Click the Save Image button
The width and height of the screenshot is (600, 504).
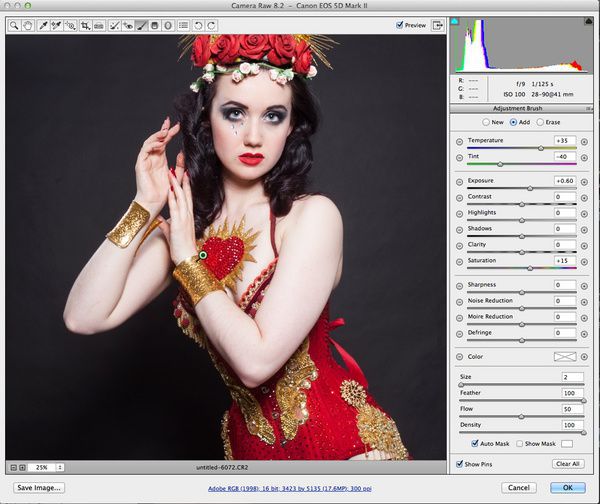pos(39,487)
